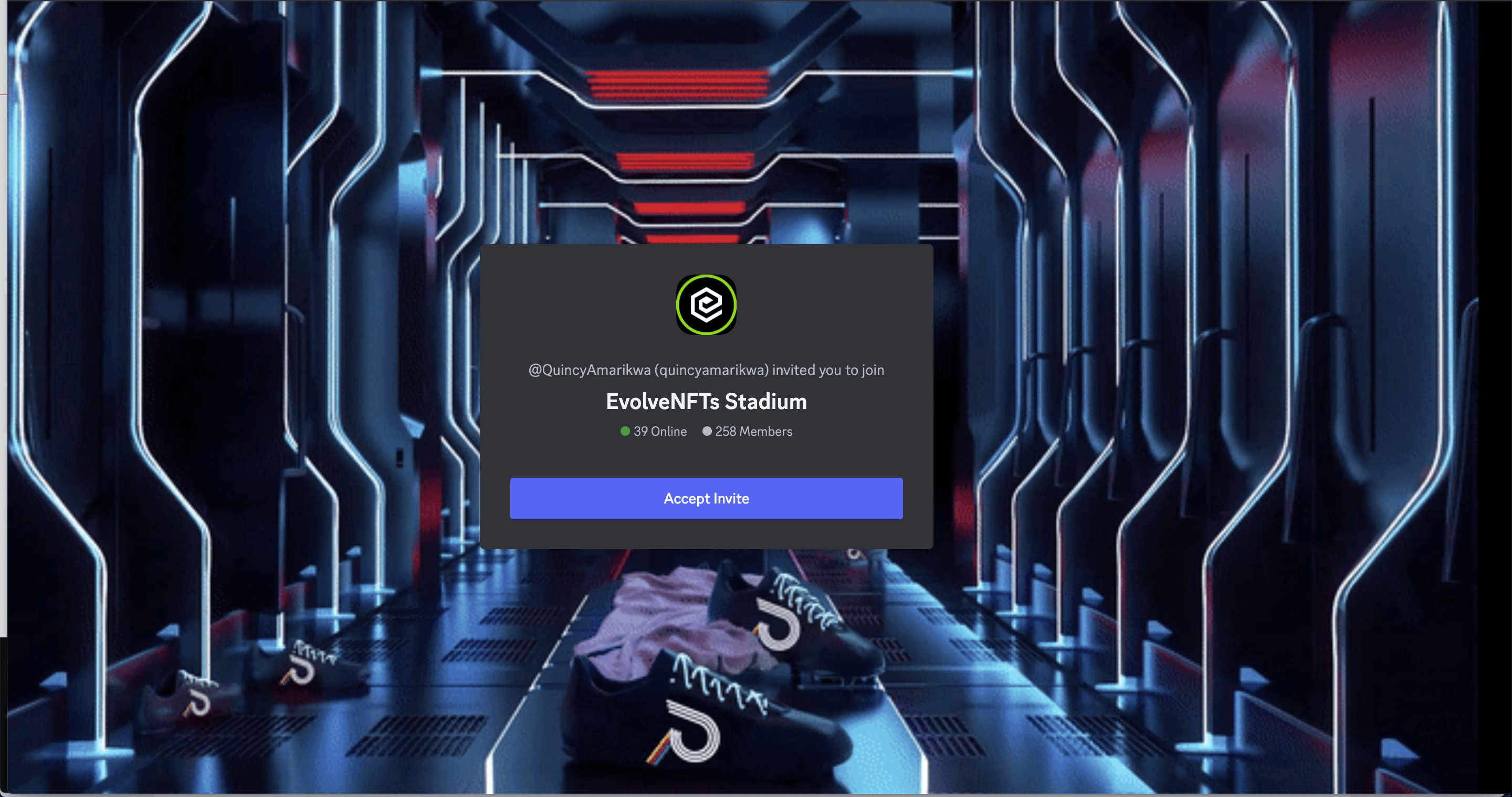Viewport: 1512px width, 797px height.
Task: Click the @QuincyAmarikwa inviter name text
Action: point(589,370)
